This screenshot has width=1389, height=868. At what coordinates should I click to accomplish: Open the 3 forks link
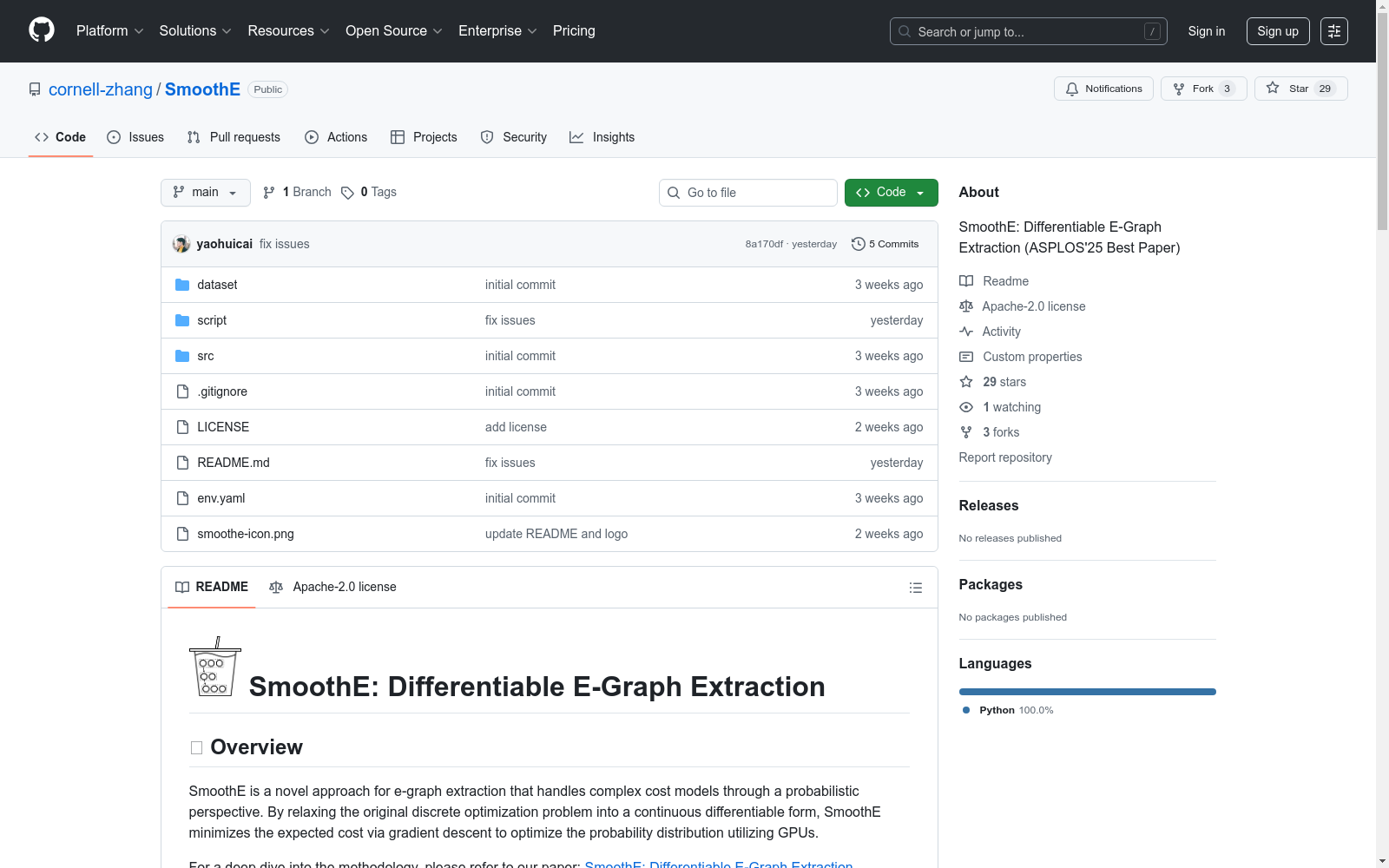1001,432
